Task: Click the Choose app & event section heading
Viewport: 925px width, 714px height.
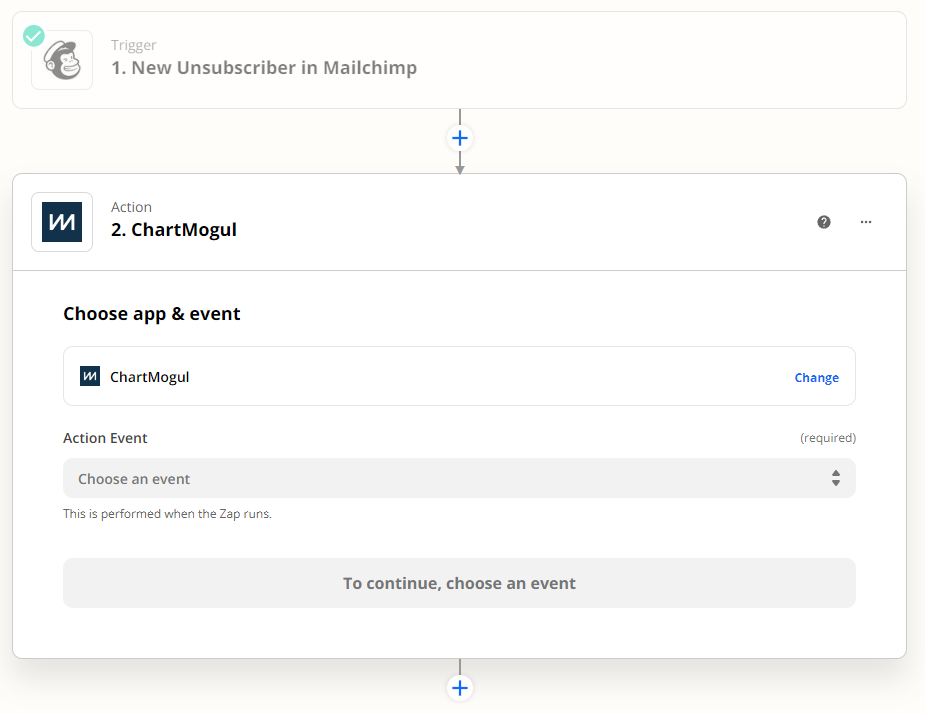Action: (152, 314)
